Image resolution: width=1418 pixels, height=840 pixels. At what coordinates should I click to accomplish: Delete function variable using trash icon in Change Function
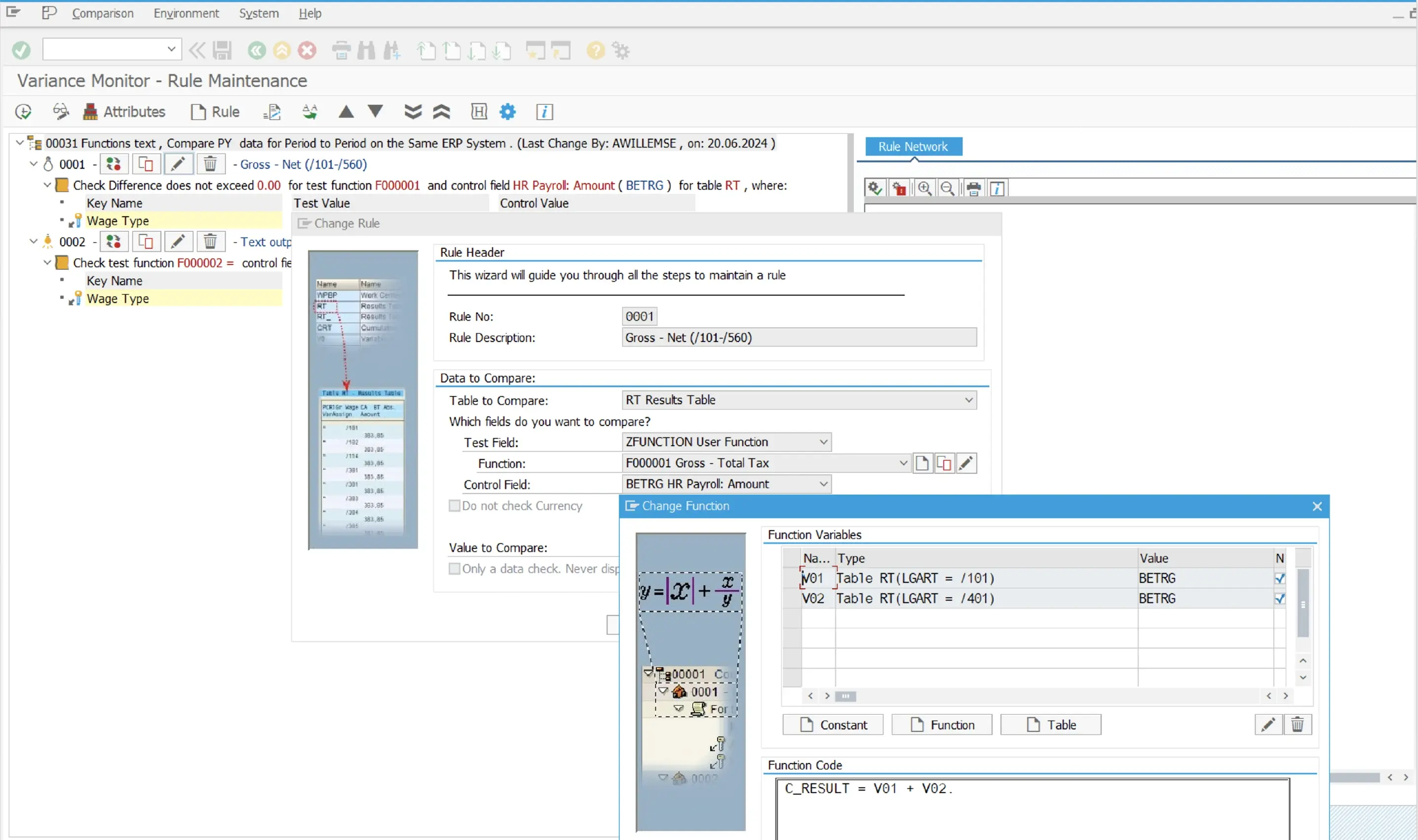[x=1297, y=725]
